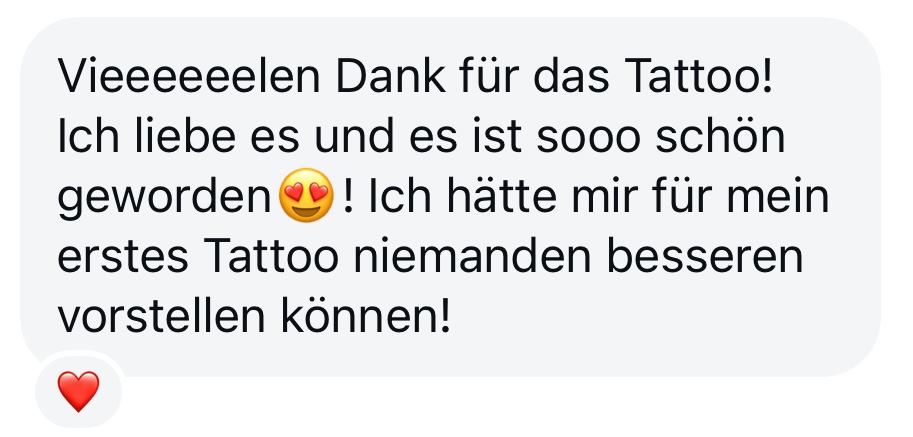
Task: Click the word "schön"
Action: coord(720,137)
